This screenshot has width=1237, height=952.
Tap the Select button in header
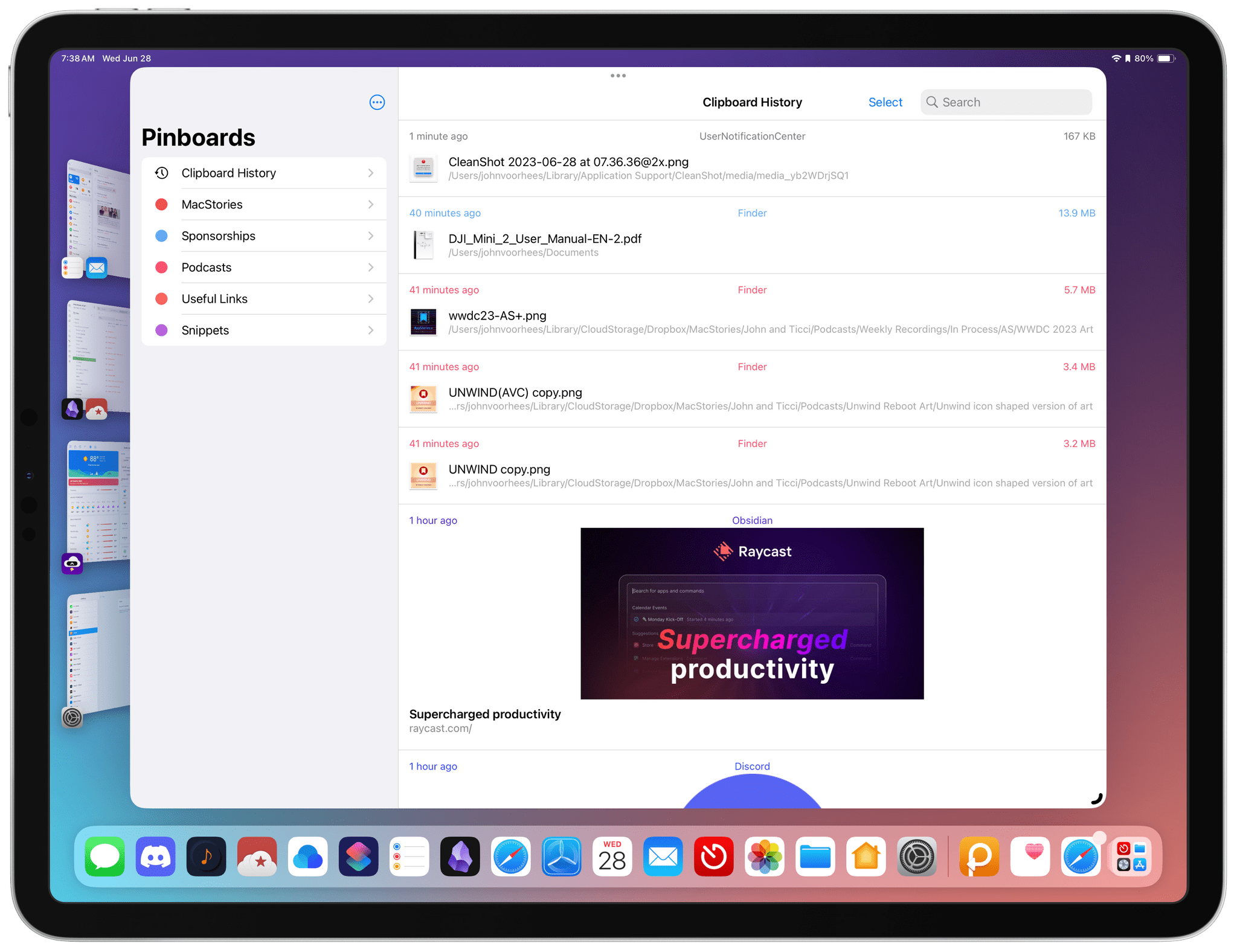pos(885,102)
